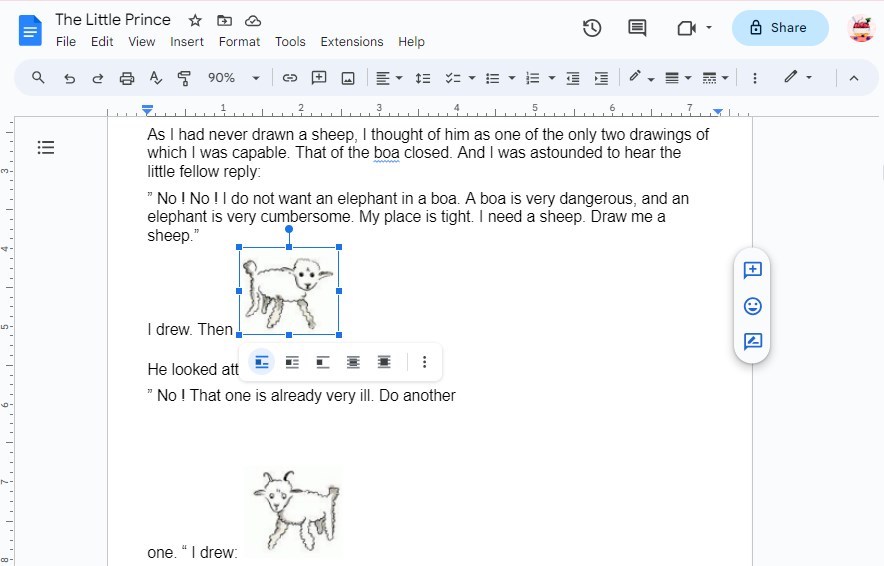
Task: Click the document title The Little Prince
Action: point(113,20)
